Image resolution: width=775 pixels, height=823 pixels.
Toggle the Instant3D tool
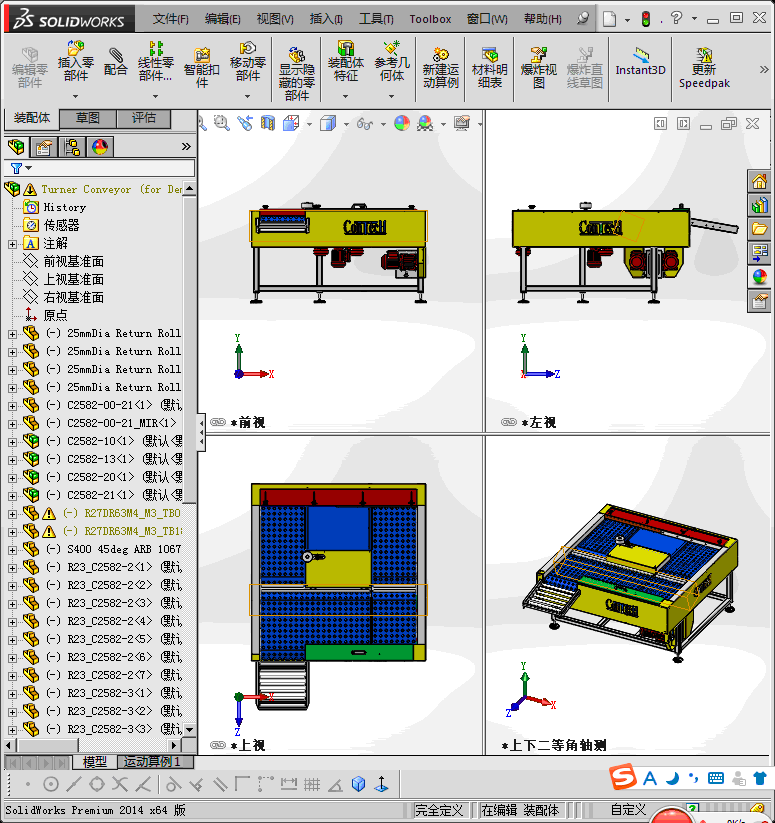pyautogui.click(x=640, y=61)
